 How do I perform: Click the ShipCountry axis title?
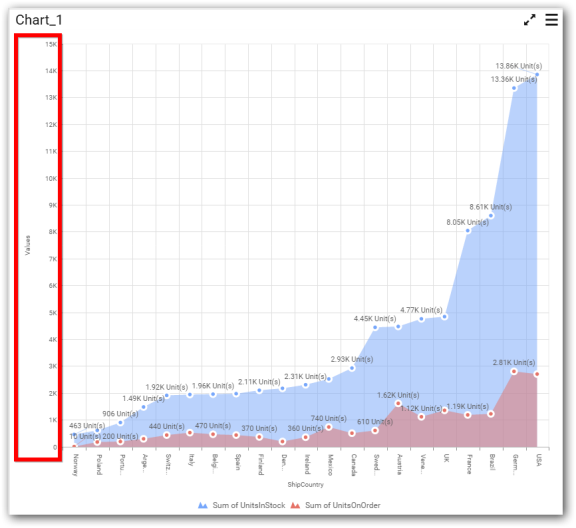pyautogui.click(x=306, y=485)
